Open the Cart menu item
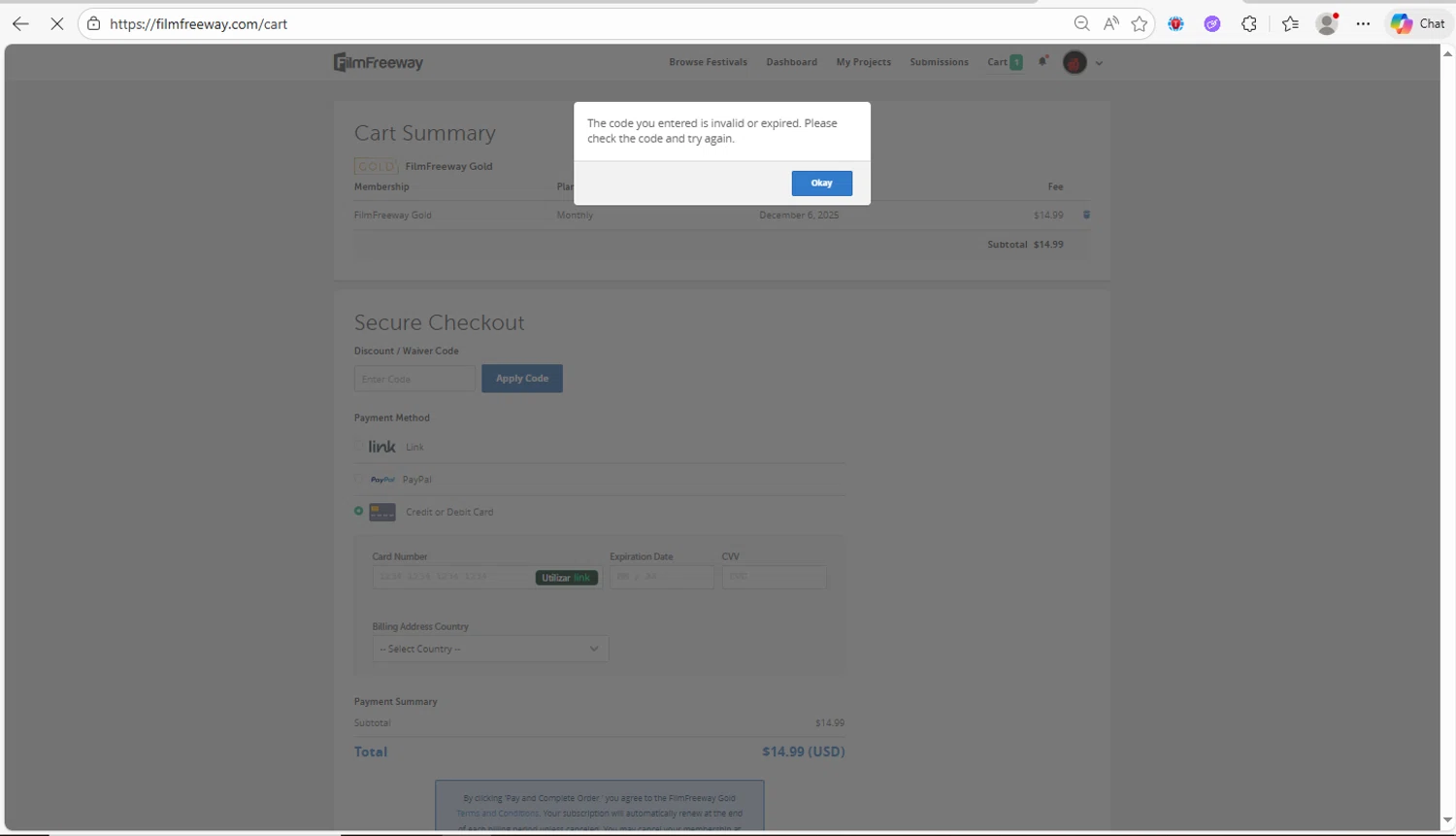 (1005, 62)
